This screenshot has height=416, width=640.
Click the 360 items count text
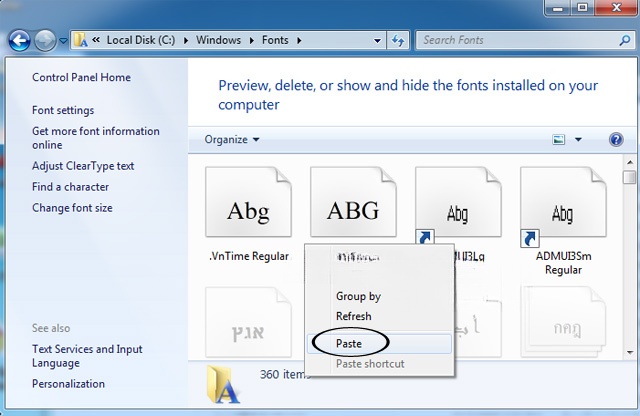tap(285, 374)
